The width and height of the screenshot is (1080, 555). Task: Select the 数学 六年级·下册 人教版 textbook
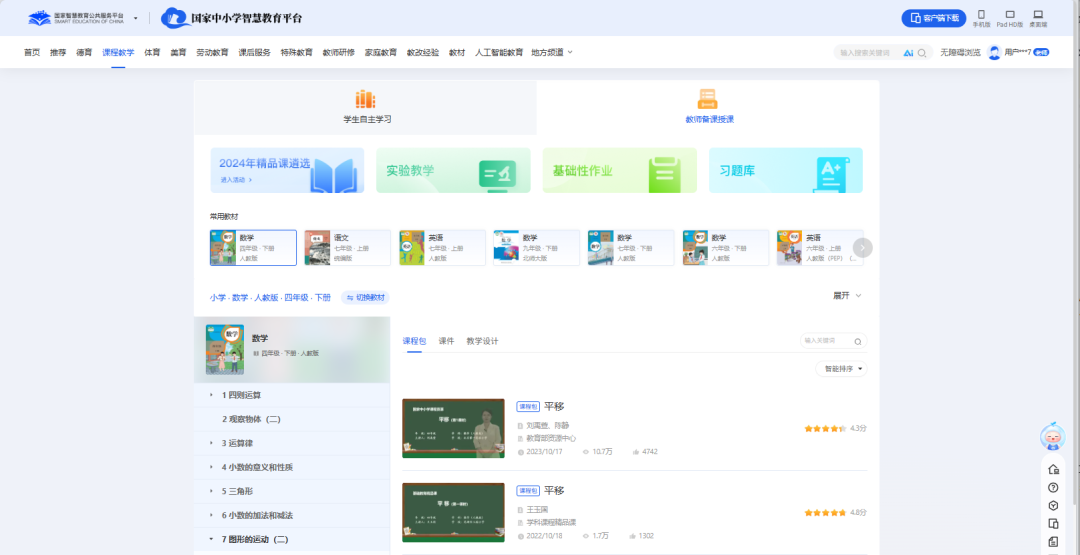725,248
